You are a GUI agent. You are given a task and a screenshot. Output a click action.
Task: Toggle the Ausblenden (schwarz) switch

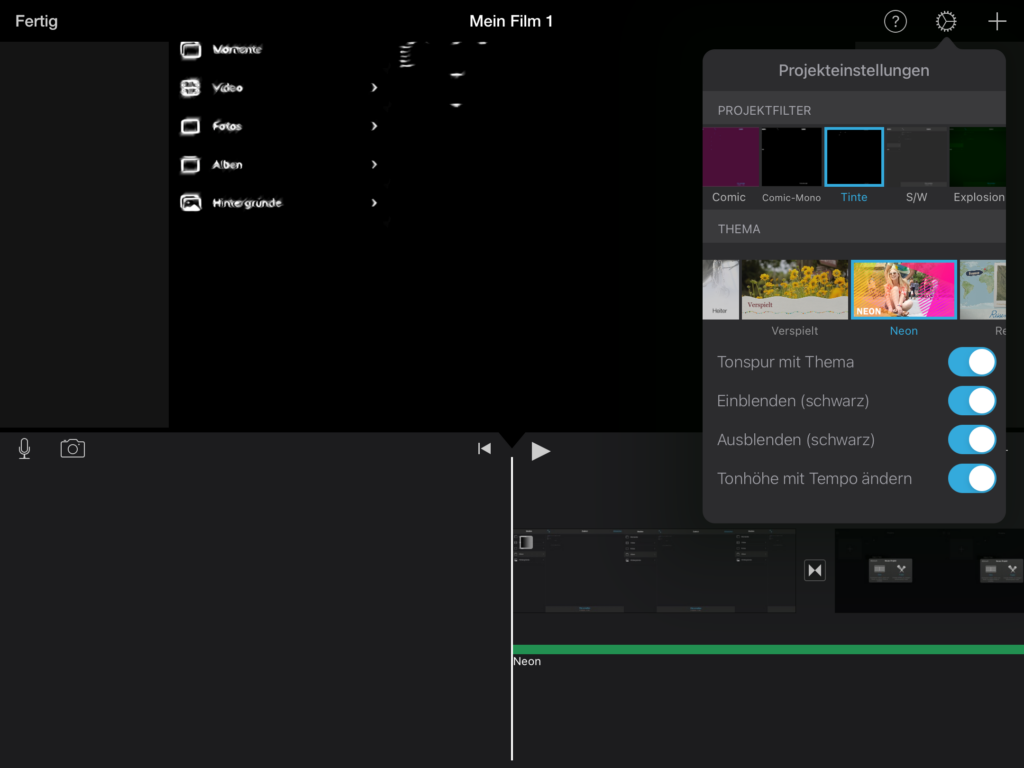[x=971, y=440]
